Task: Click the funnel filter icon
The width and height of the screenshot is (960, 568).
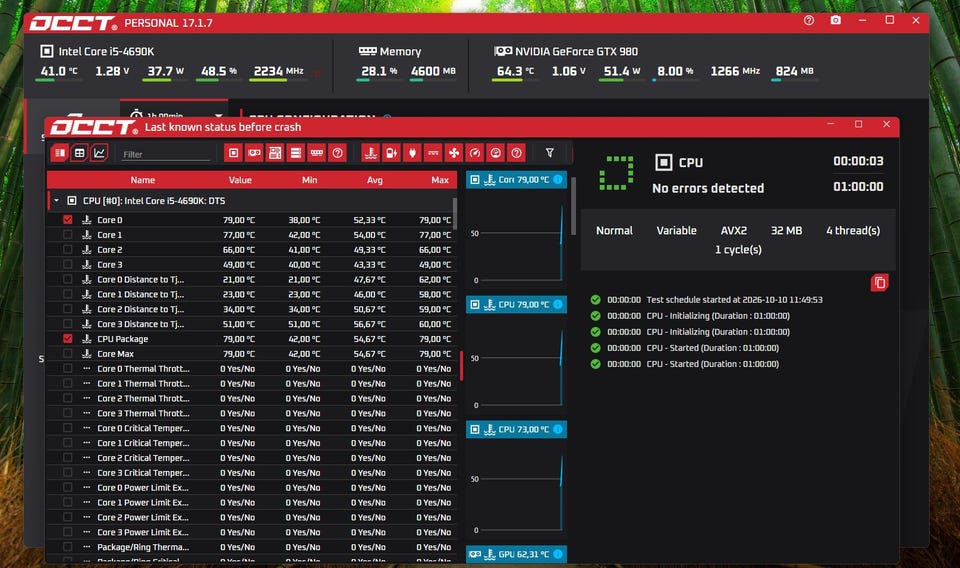Action: pyautogui.click(x=550, y=153)
